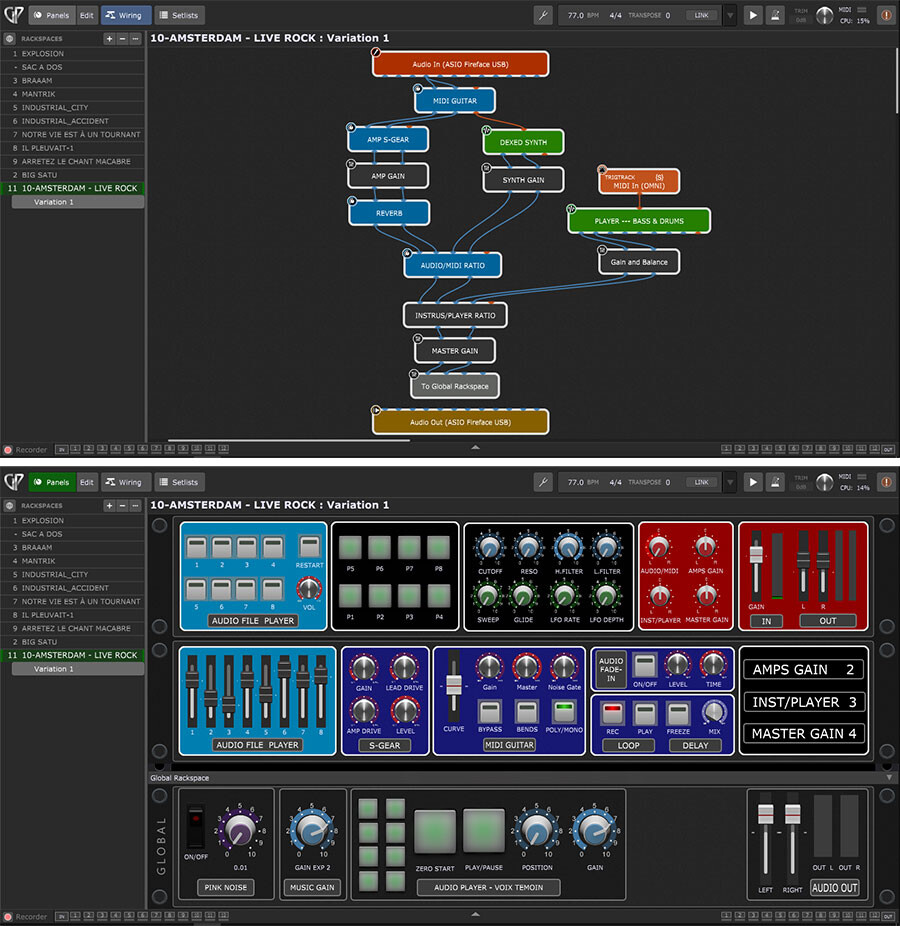Click the corner icon on the DEXED SYNTH block
Image resolution: width=900 pixels, height=926 pixels.
coord(487,130)
